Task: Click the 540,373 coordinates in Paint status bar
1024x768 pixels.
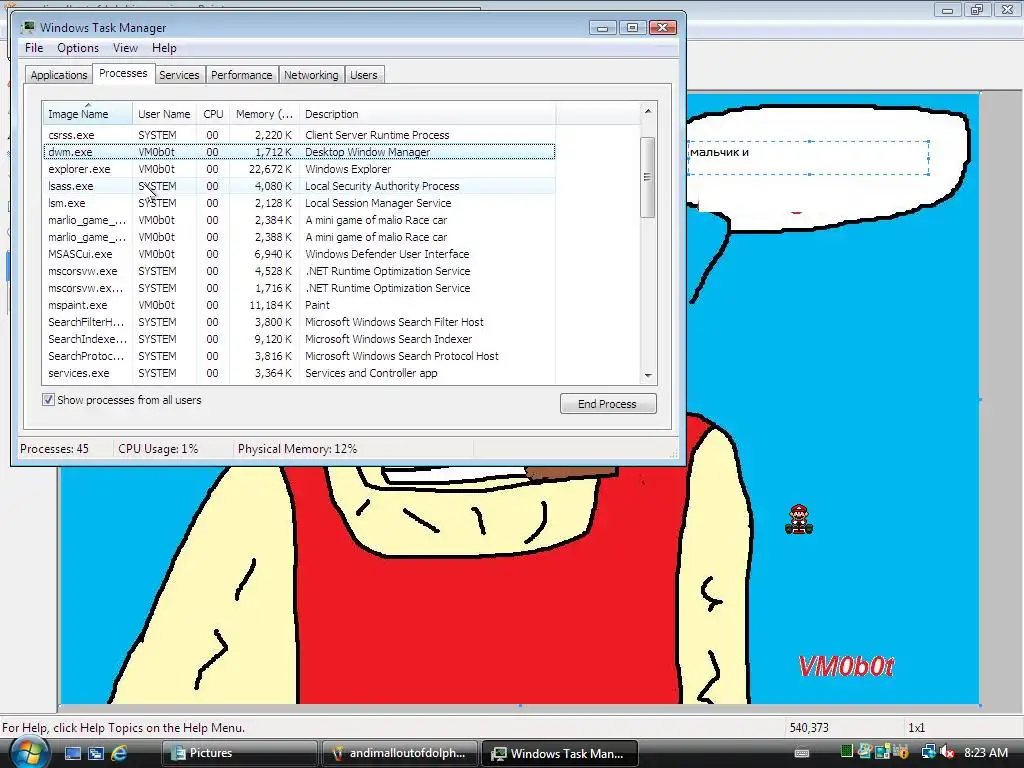Action: (x=808, y=728)
